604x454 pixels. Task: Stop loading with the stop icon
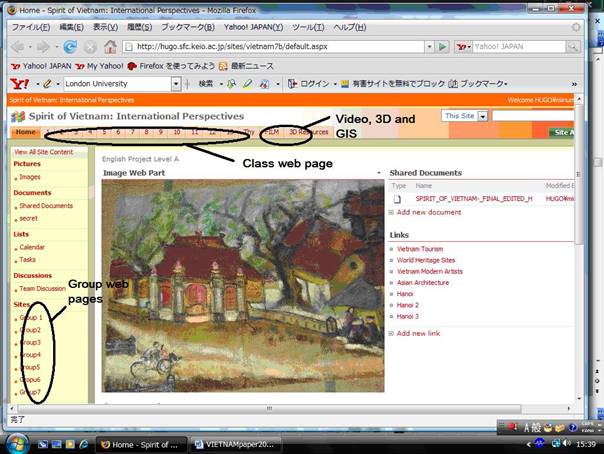coord(90,47)
